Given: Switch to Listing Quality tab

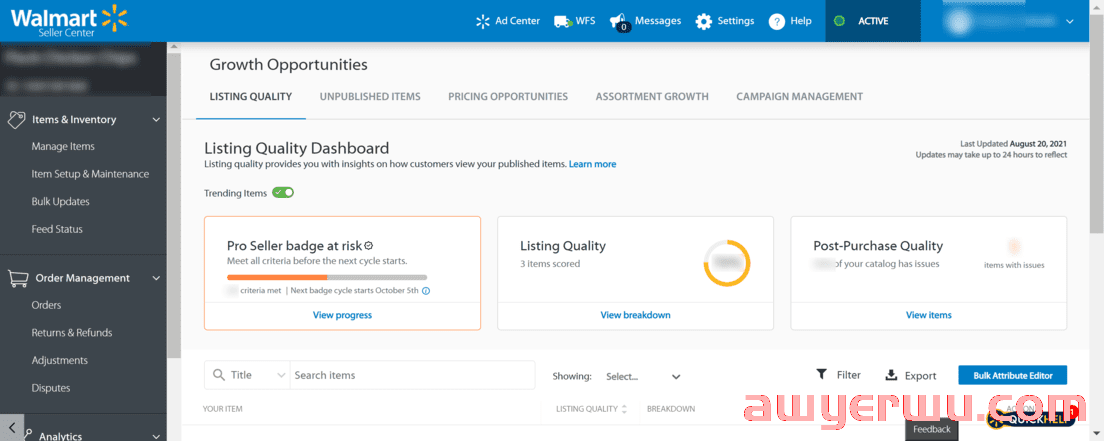Looking at the screenshot, I should [x=251, y=97].
